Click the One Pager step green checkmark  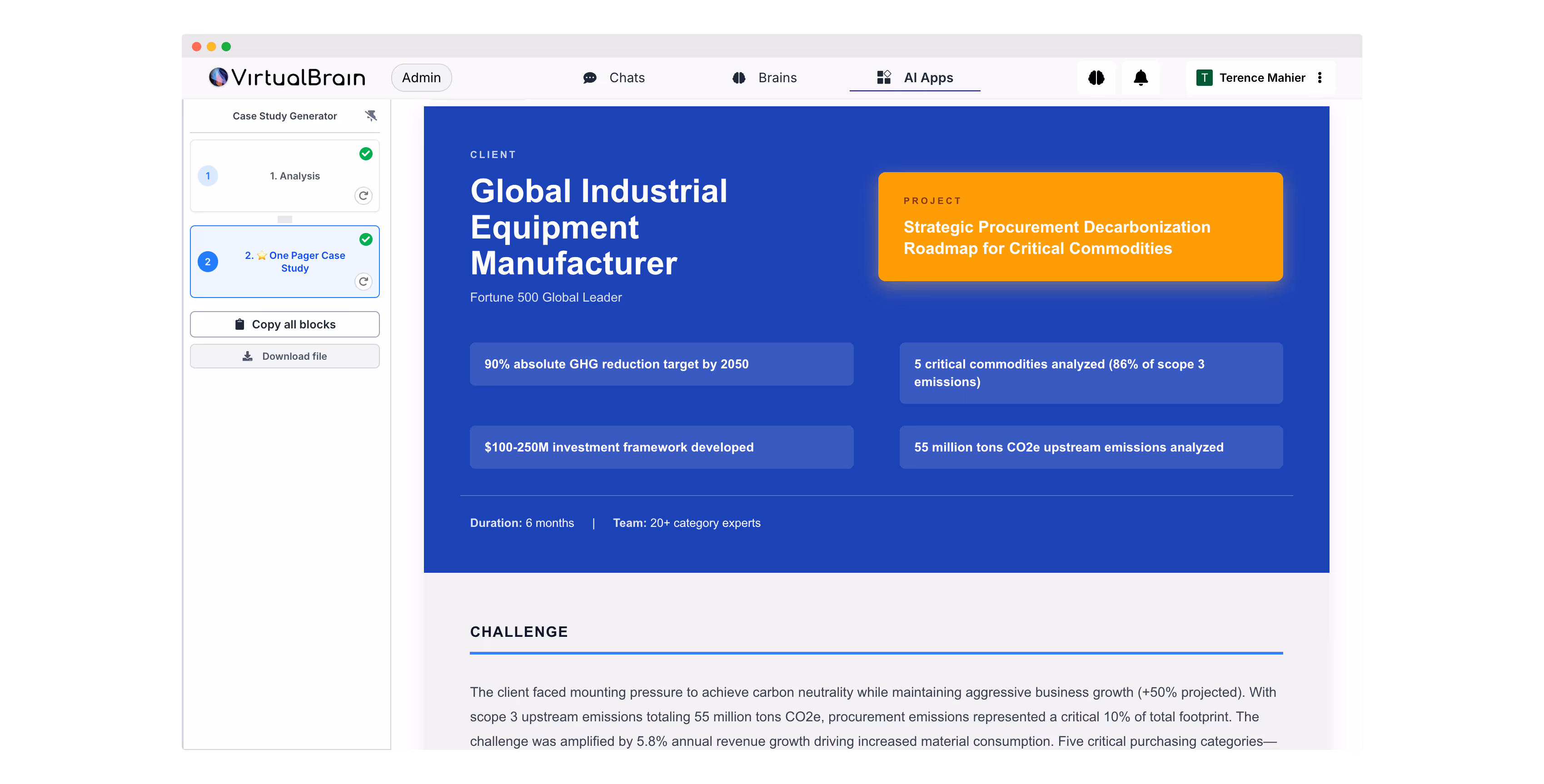[366, 240]
